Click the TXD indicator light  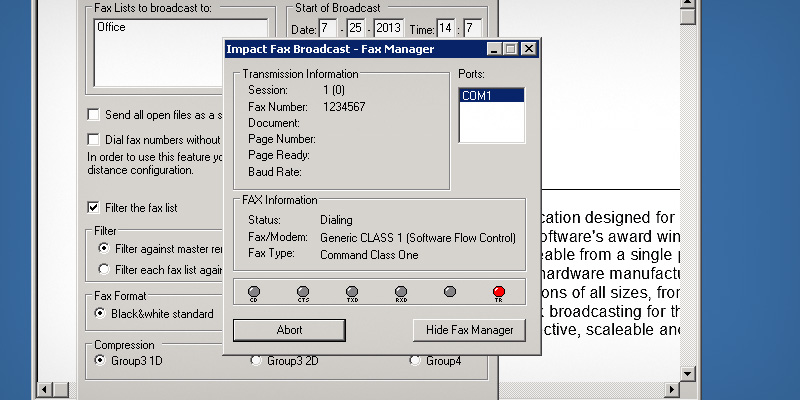pos(352,291)
